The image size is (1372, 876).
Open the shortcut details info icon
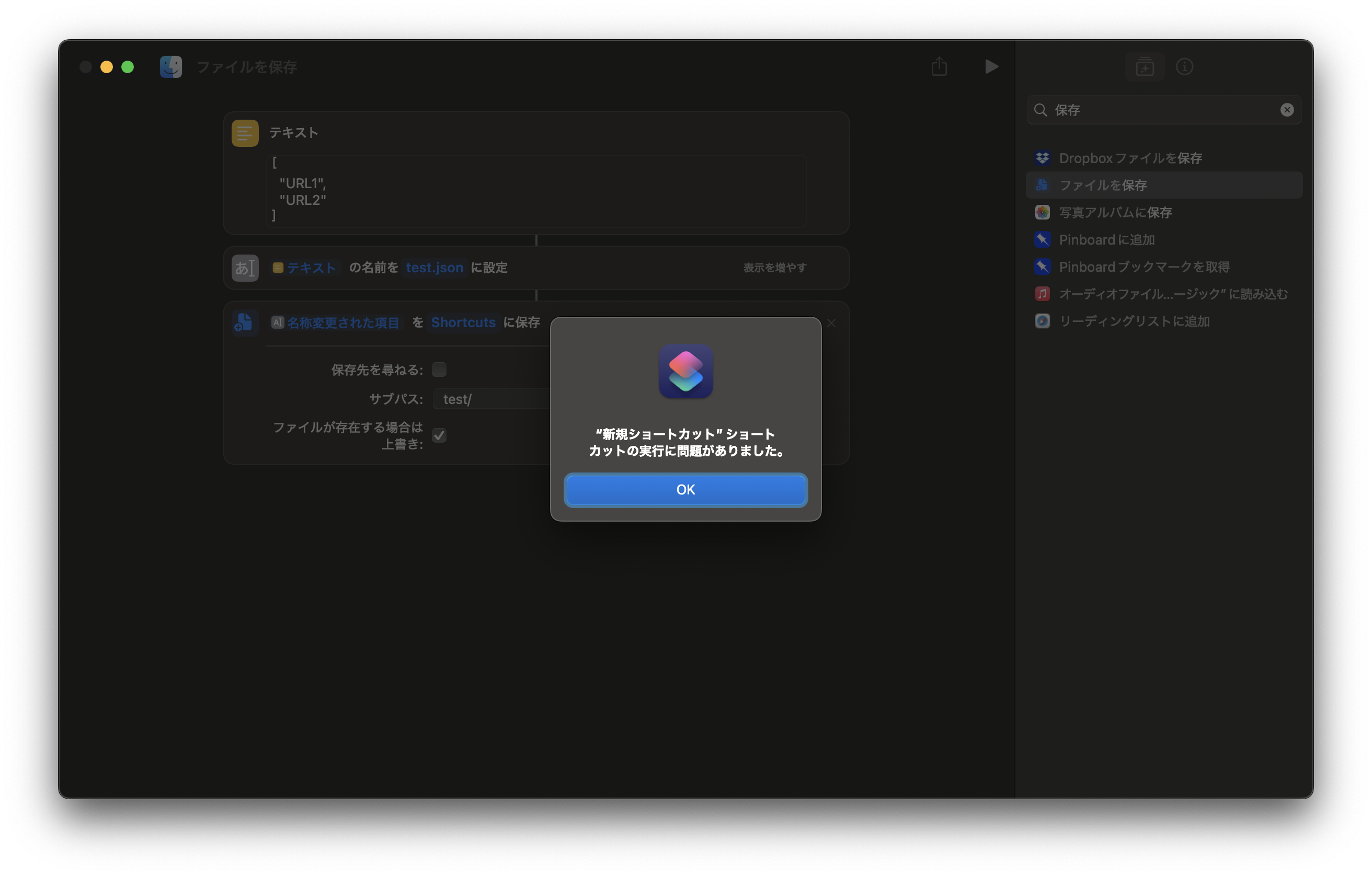click(1184, 67)
